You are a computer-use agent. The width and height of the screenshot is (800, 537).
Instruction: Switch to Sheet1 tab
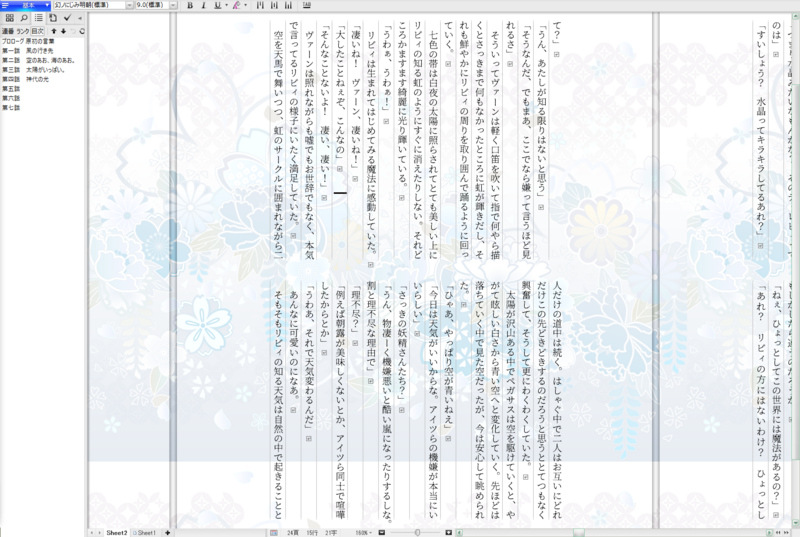click(144, 532)
